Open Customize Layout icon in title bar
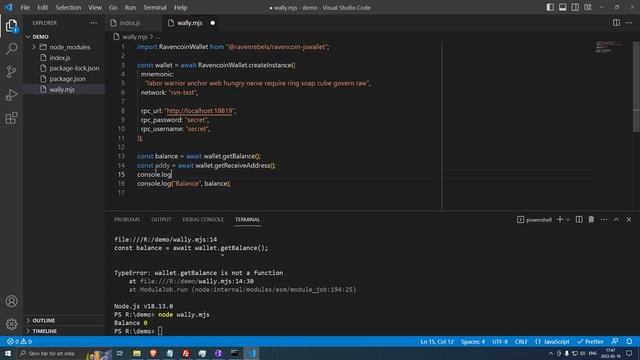The height and width of the screenshot is (360, 640). point(588,7)
